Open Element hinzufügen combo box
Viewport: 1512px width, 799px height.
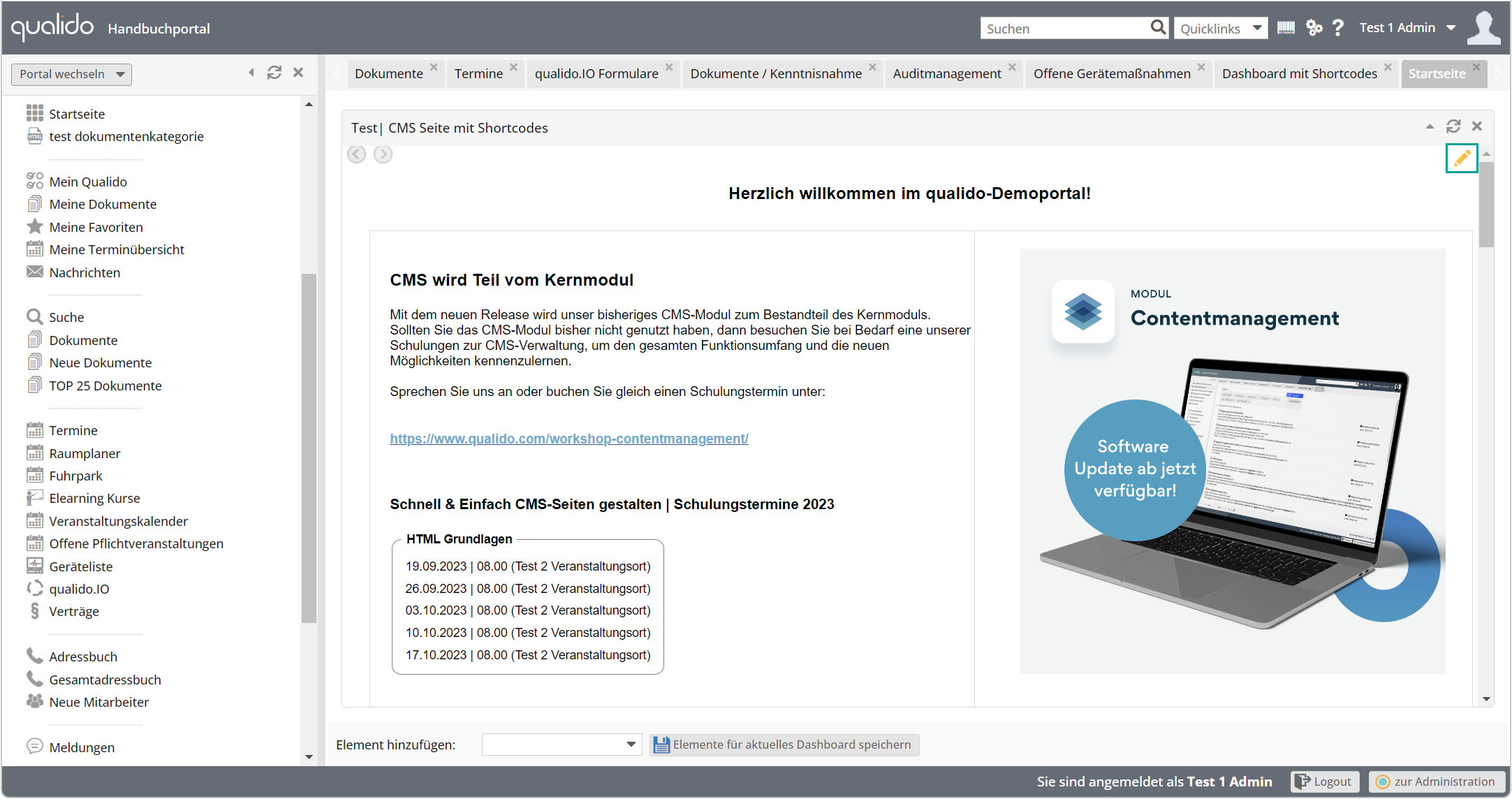pyautogui.click(x=562, y=745)
